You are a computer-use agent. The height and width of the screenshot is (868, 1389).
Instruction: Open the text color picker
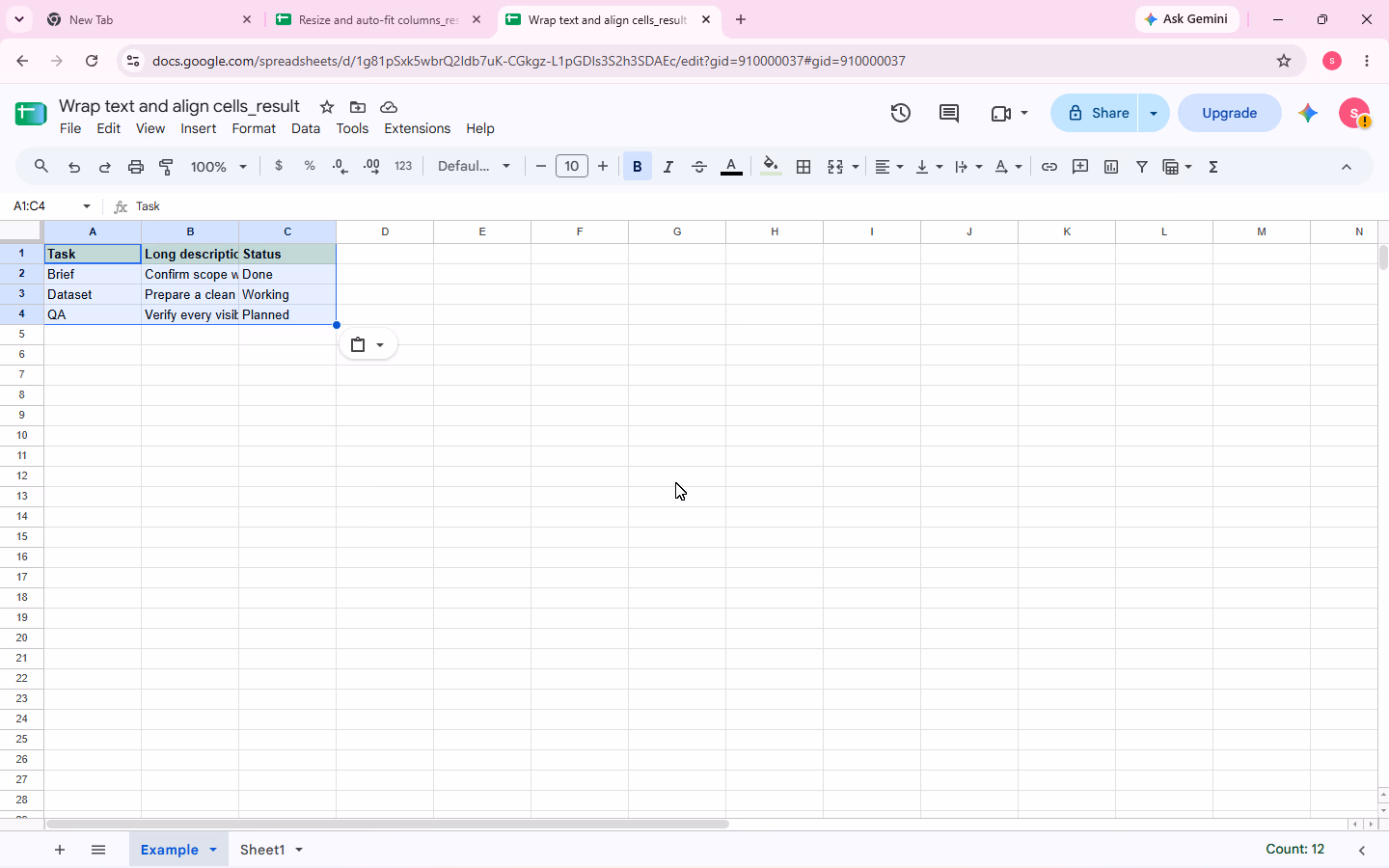click(732, 167)
